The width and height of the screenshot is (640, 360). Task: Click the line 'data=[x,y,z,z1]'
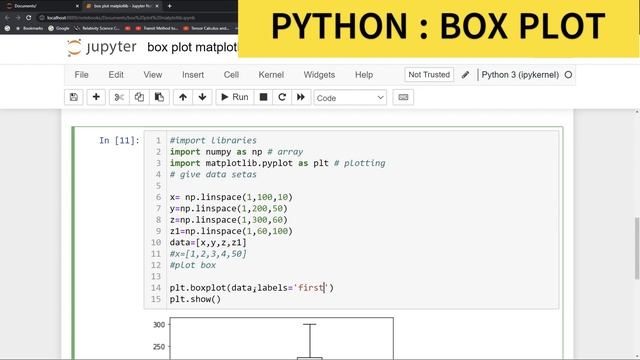click(x=208, y=243)
